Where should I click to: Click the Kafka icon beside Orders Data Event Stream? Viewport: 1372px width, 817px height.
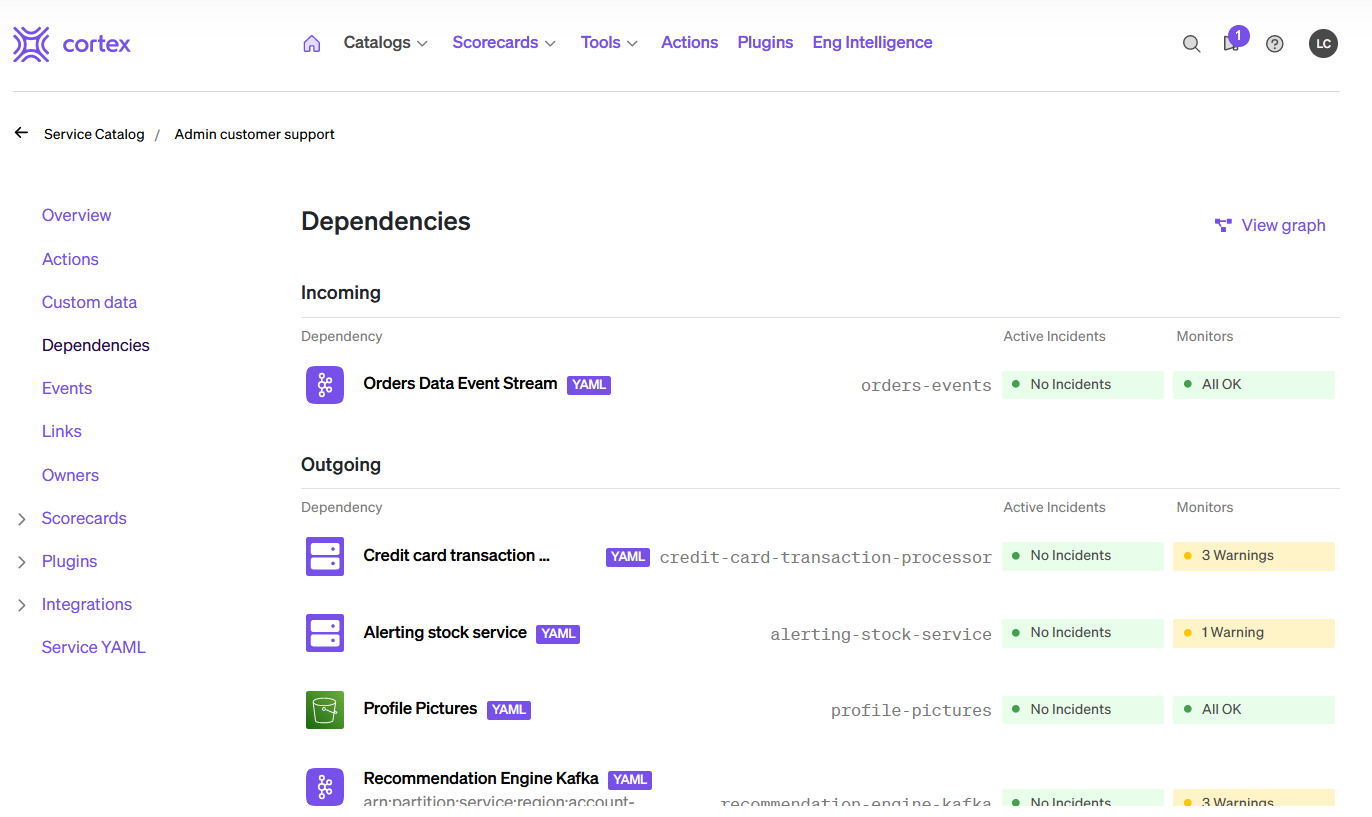[x=325, y=384]
